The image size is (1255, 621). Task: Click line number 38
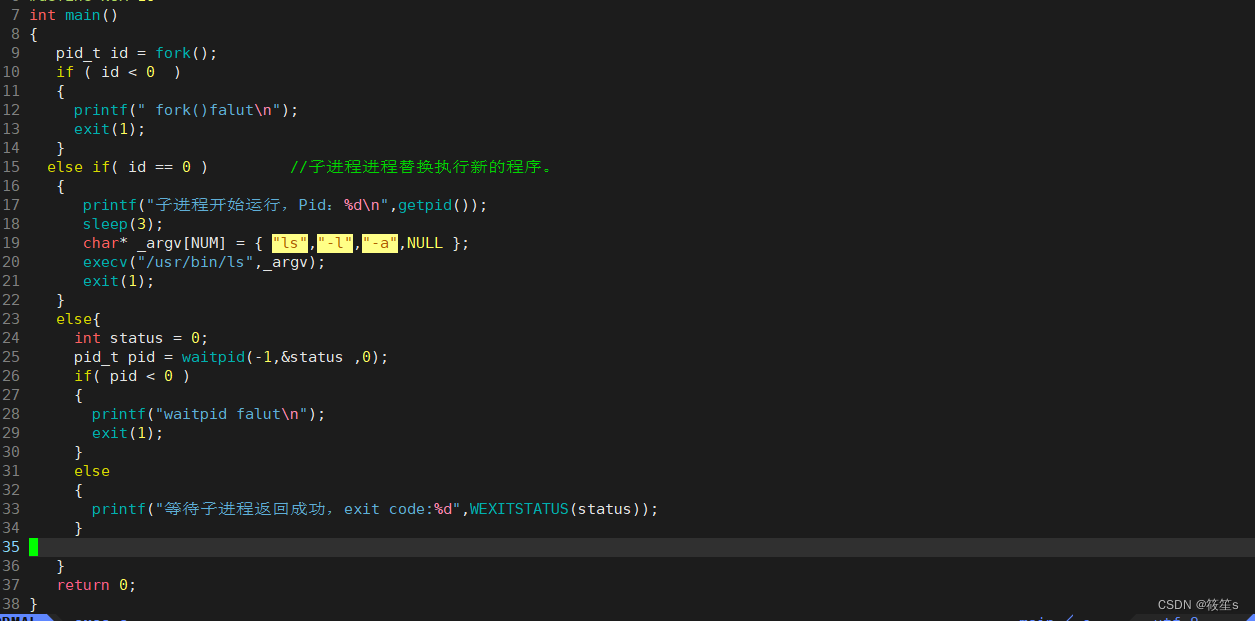(x=11, y=604)
